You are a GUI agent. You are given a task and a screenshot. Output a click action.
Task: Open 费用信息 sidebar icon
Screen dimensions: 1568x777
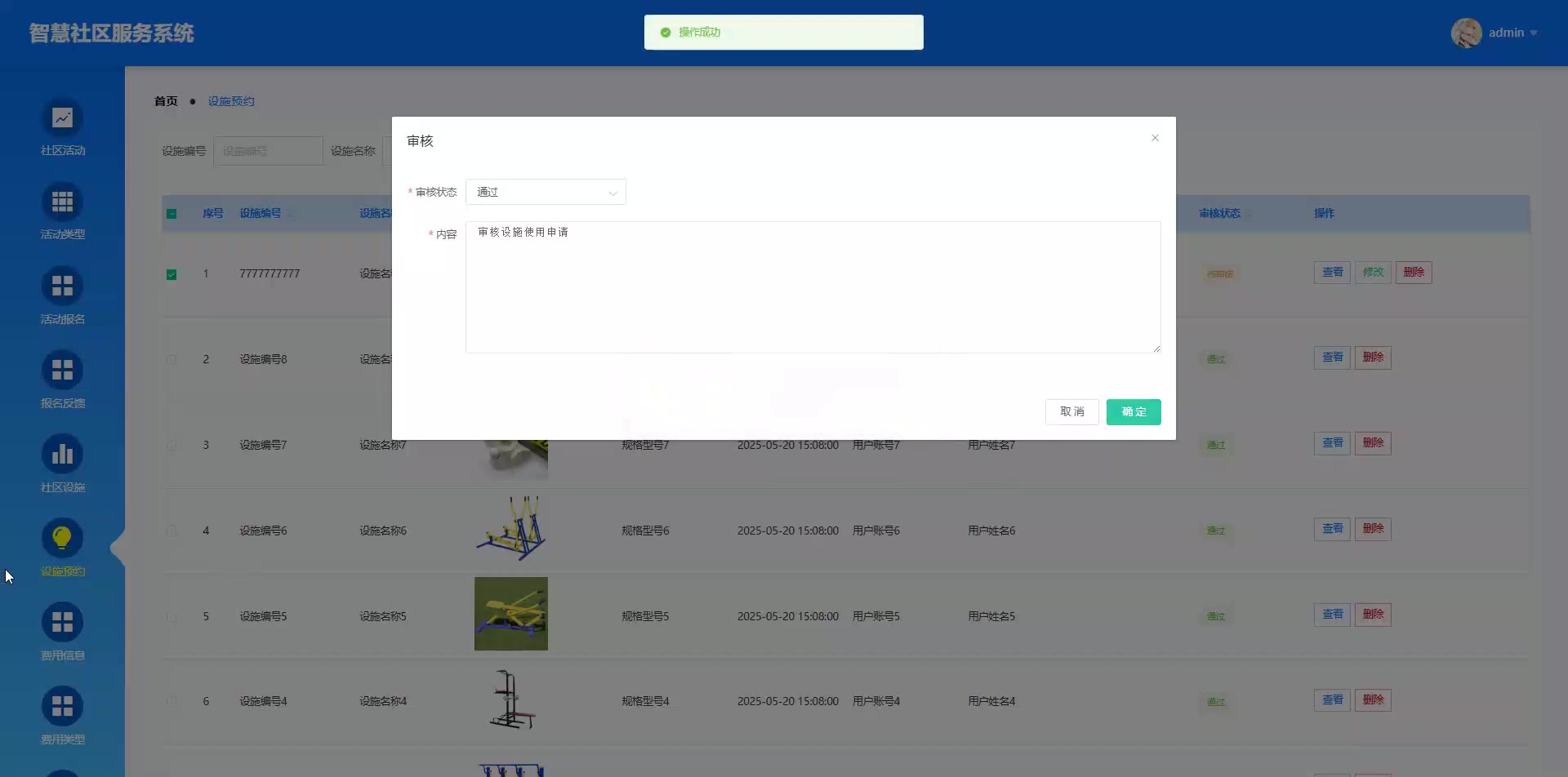click(x=62, y=623)
